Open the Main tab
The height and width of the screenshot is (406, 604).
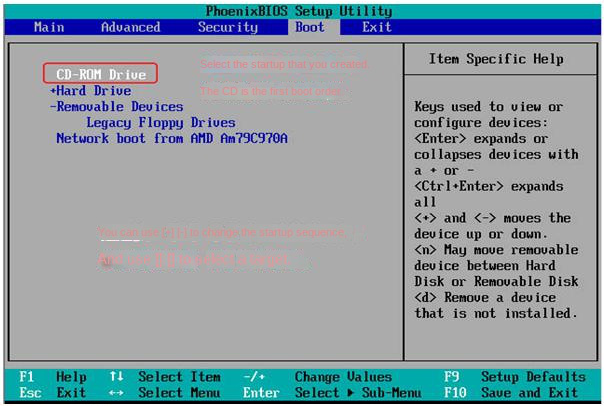coord(49,27)
